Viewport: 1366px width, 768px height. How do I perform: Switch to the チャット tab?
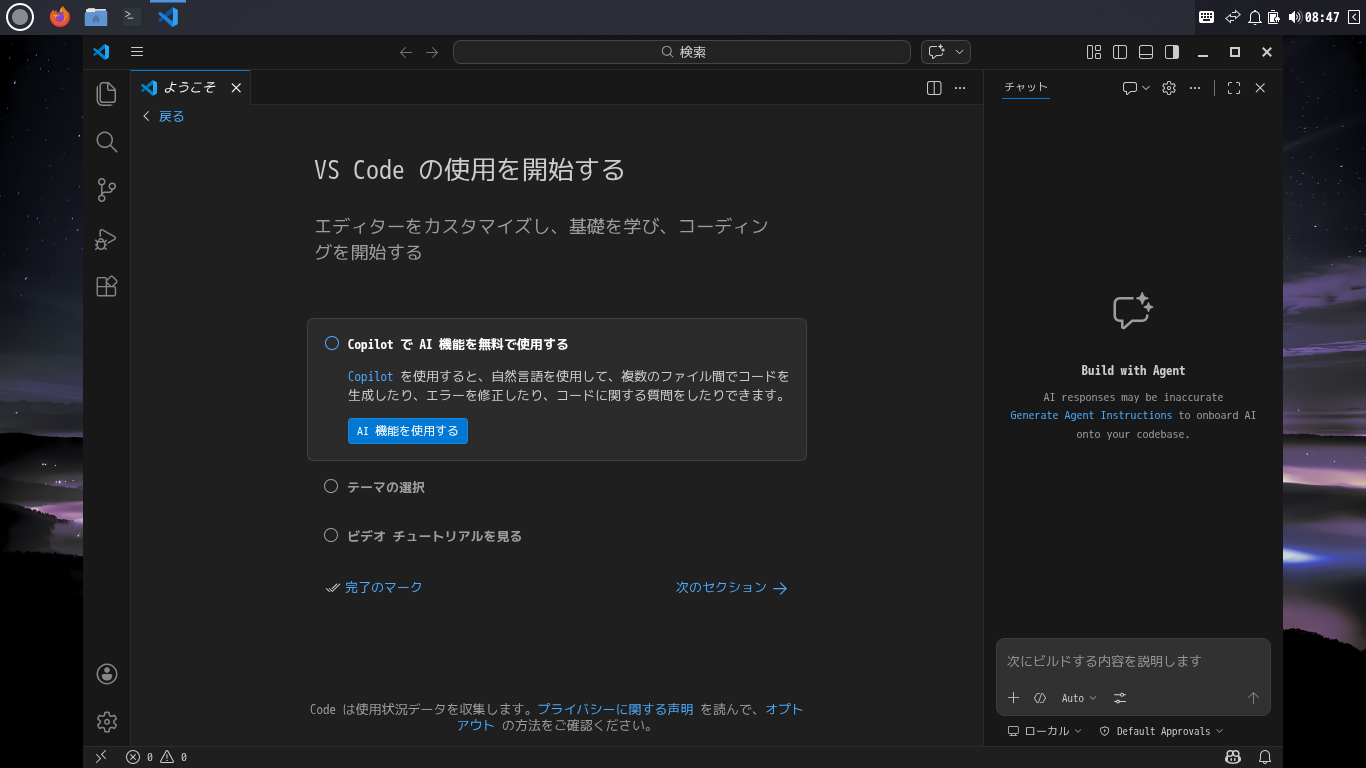1025,88
